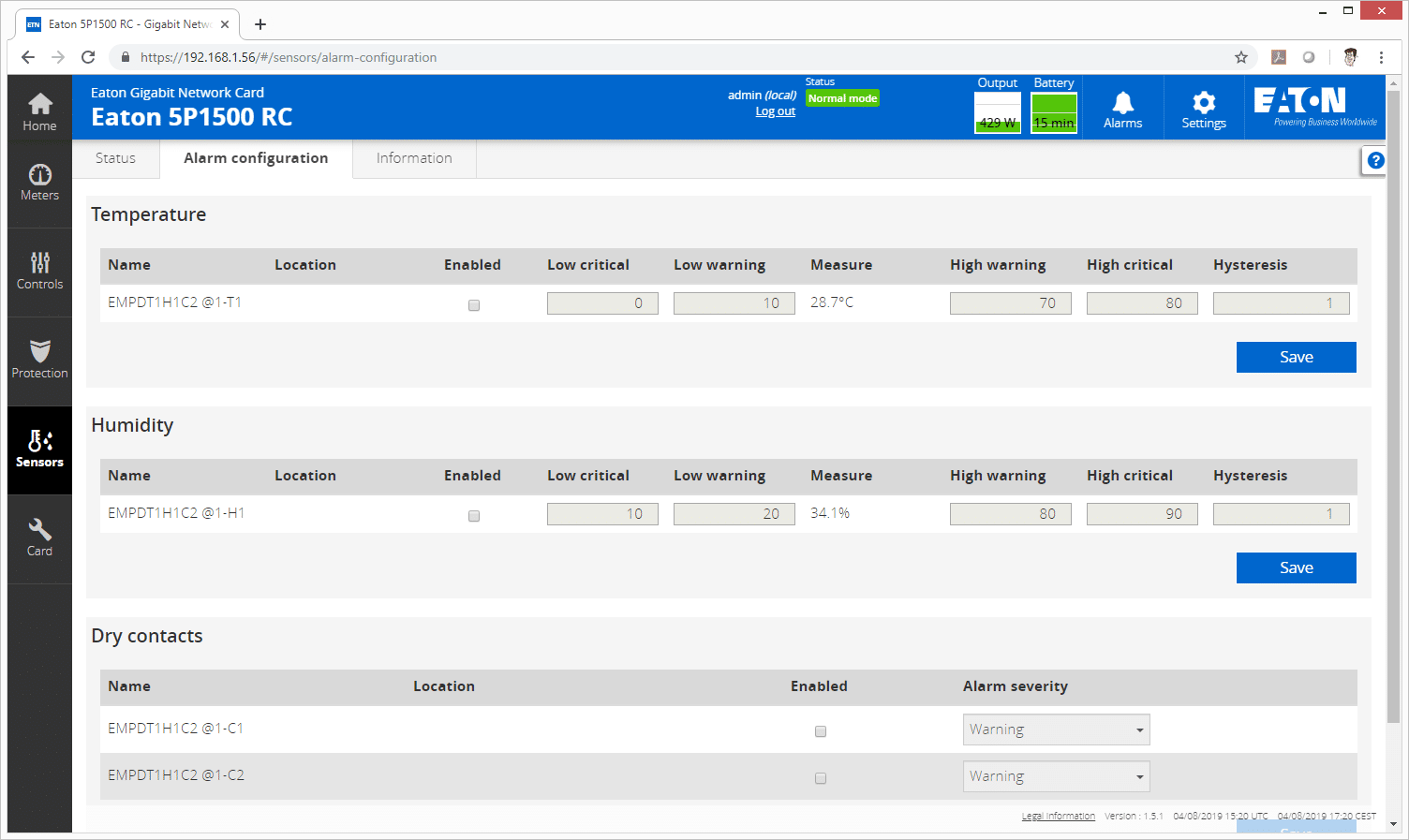
Task: Click the humidity measure 34.1%
Action: [x=830, y=513]
